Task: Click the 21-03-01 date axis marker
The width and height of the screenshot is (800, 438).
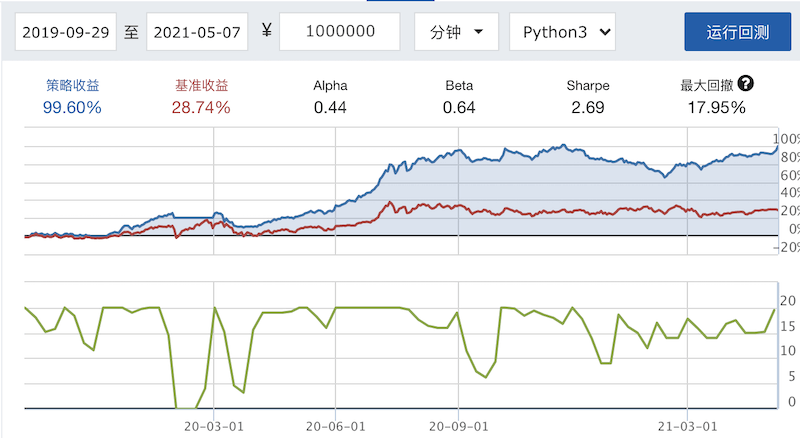Action: pos(688,425)
